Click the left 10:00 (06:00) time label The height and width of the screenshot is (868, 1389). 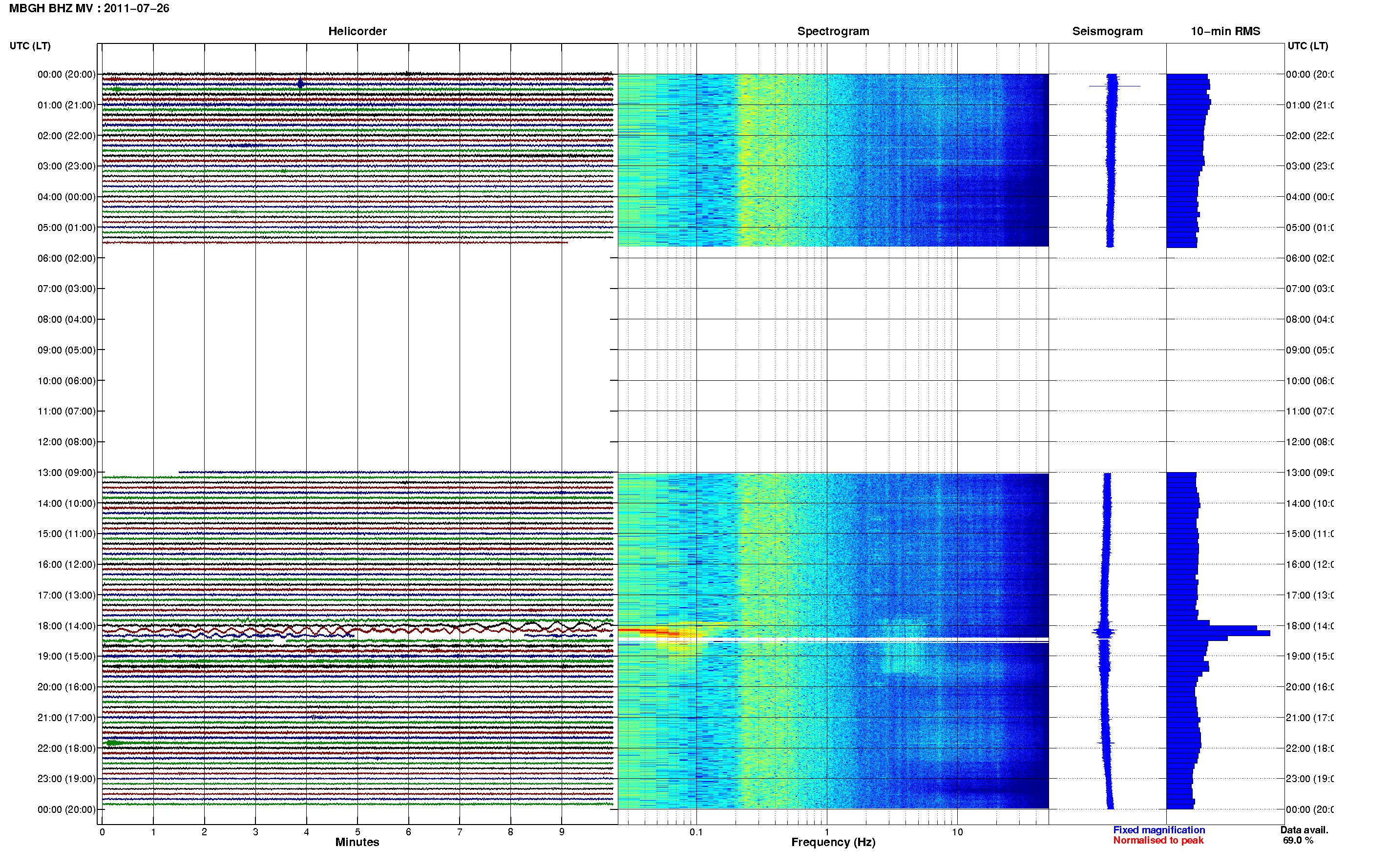pyautogui.click(x=66, y=381)
